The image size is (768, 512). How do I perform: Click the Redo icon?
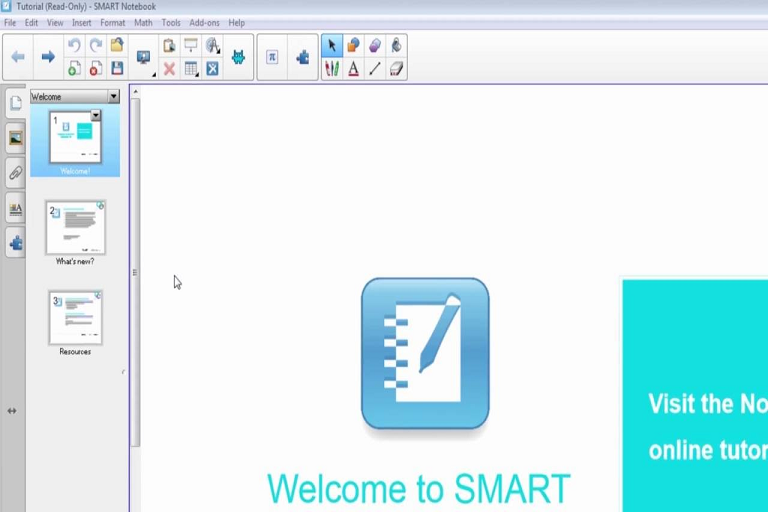click(96, 46)
